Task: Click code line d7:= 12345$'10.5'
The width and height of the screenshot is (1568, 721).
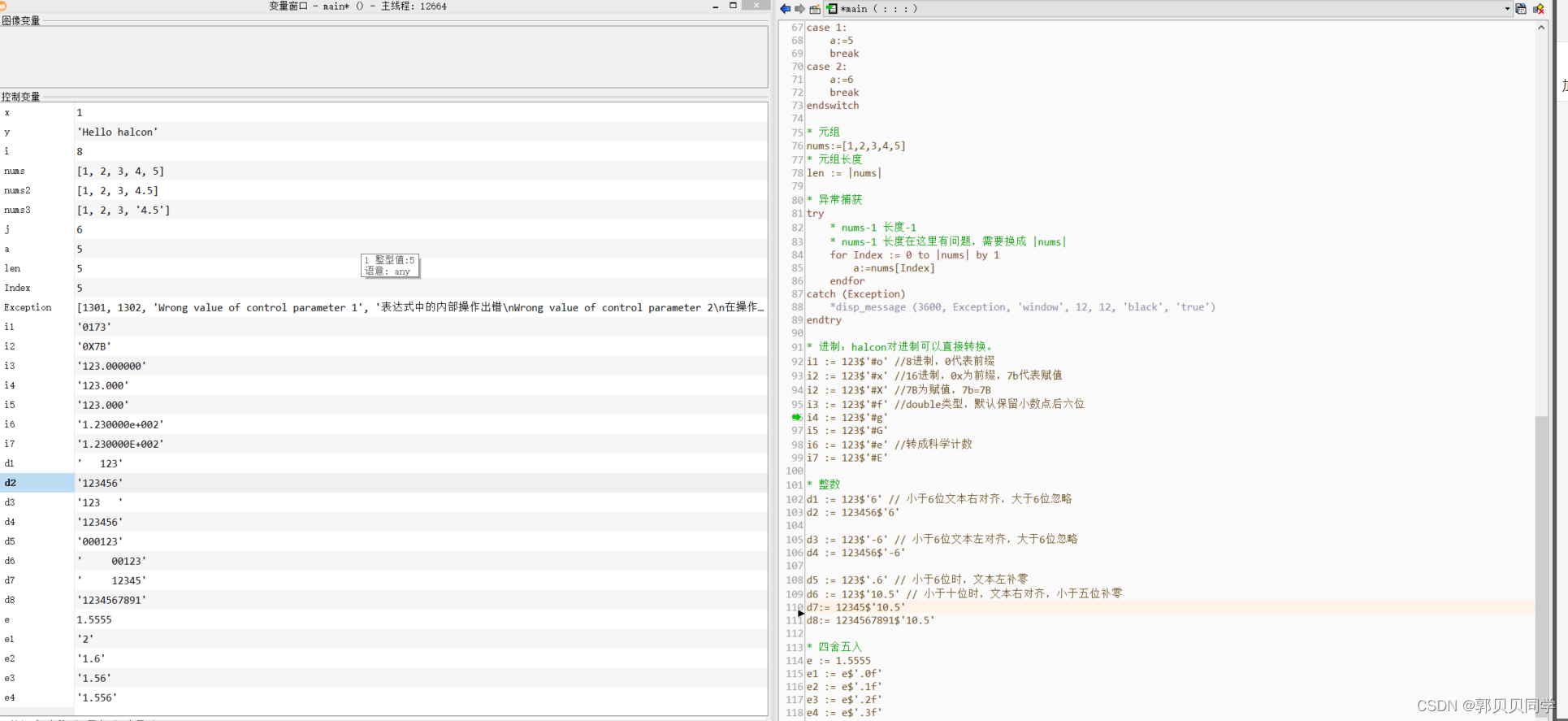Action: [855, 607]
